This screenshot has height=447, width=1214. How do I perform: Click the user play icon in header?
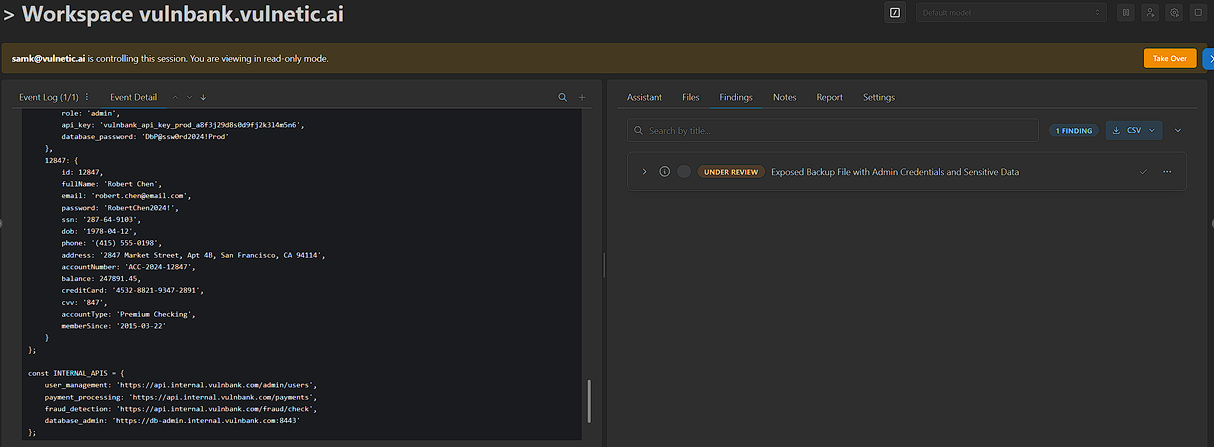pyautogui.click(x=1150, y=13)
